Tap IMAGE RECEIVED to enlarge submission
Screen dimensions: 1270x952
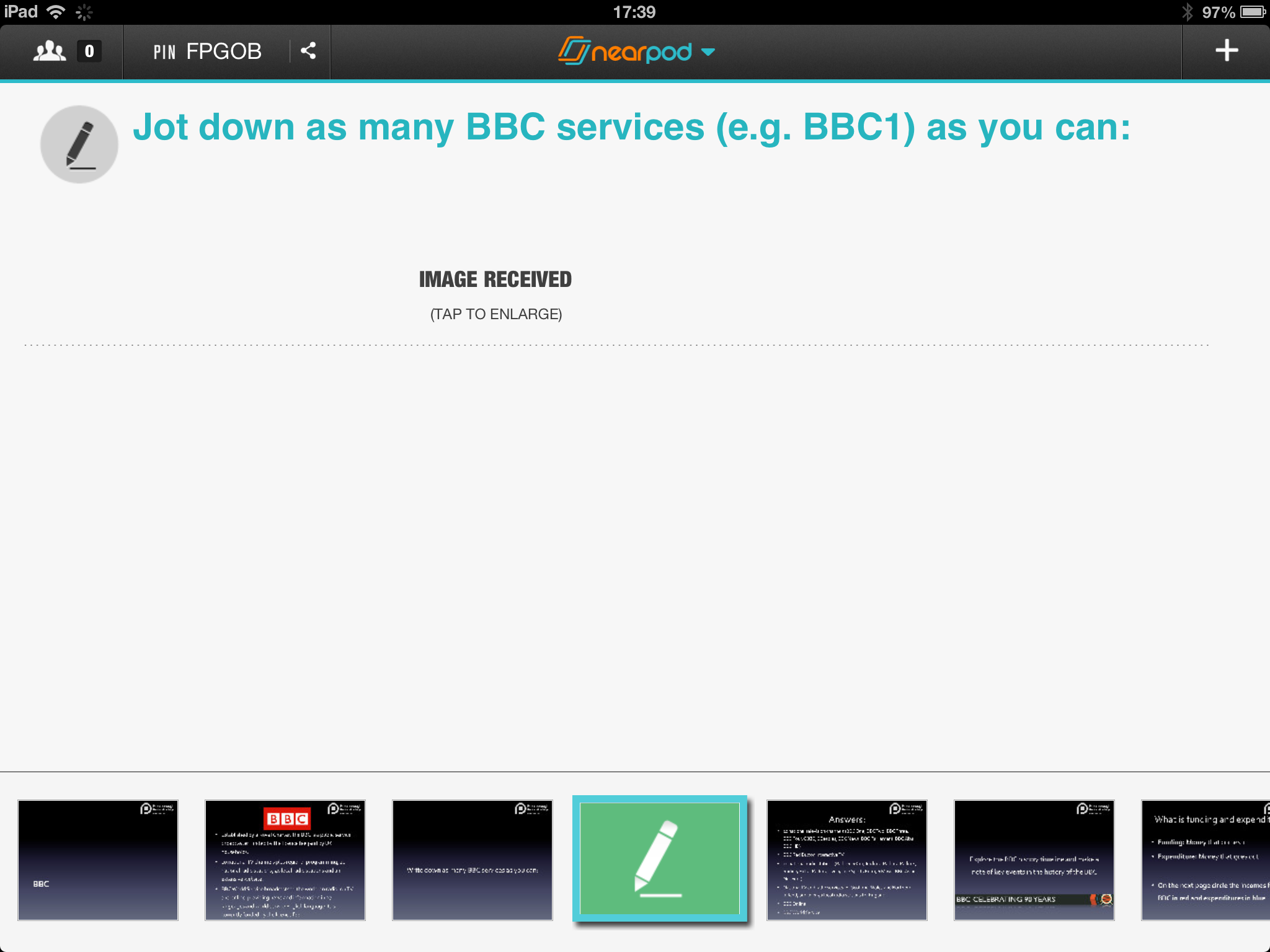click(495, 280)
